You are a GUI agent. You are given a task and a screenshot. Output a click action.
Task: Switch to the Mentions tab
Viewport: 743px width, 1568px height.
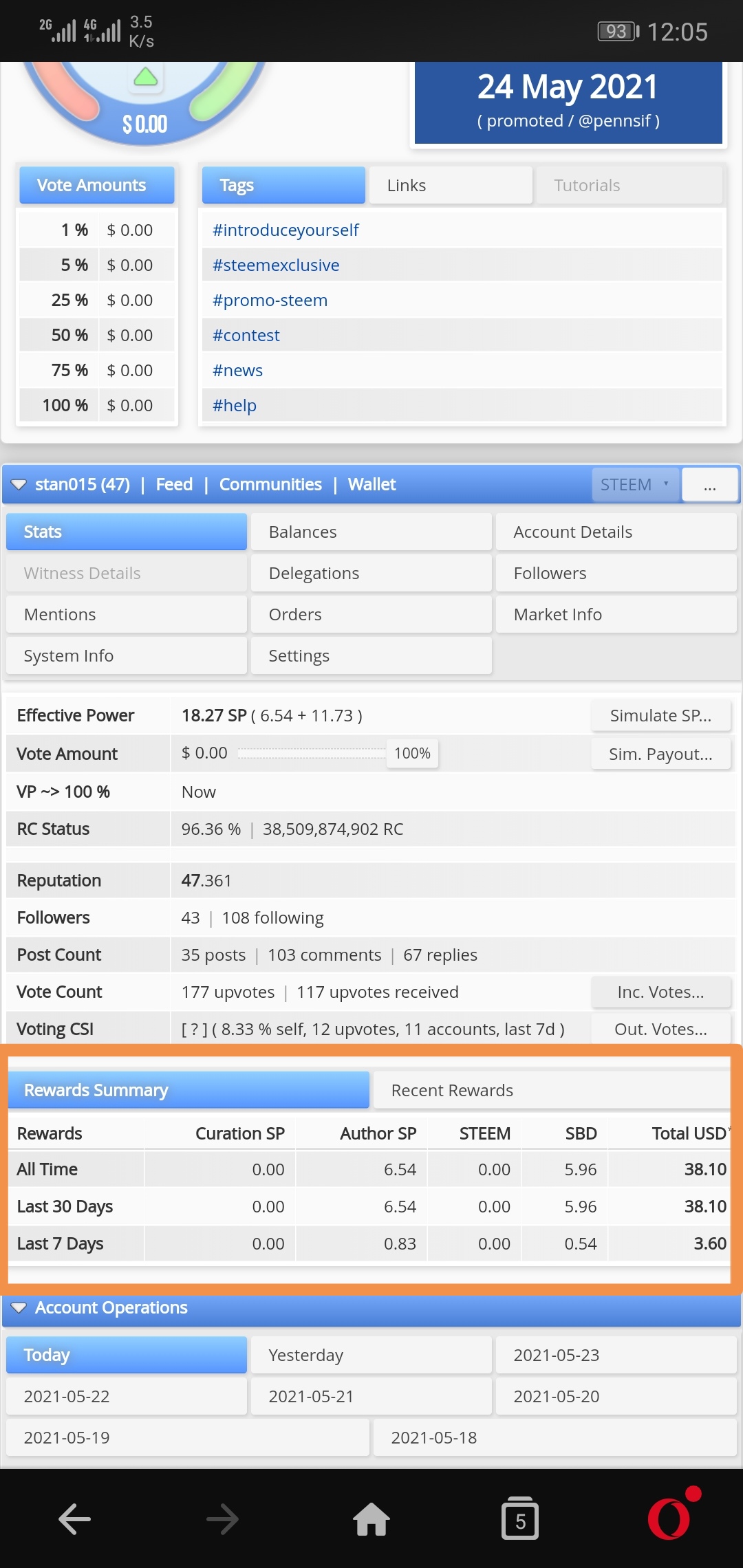[x=127, y=614]
